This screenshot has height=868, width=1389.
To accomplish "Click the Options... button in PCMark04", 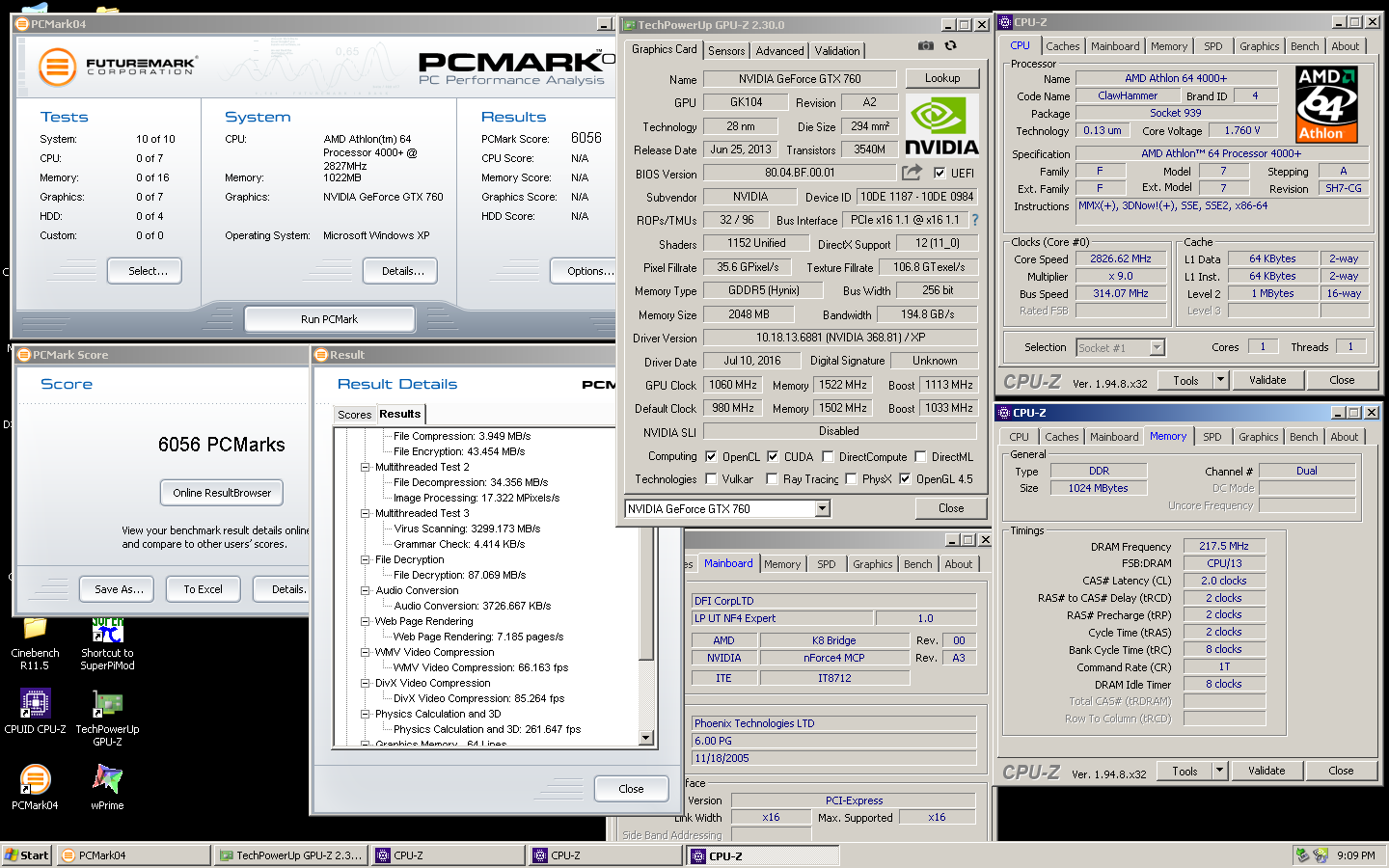I will click(x=585, y=271).
